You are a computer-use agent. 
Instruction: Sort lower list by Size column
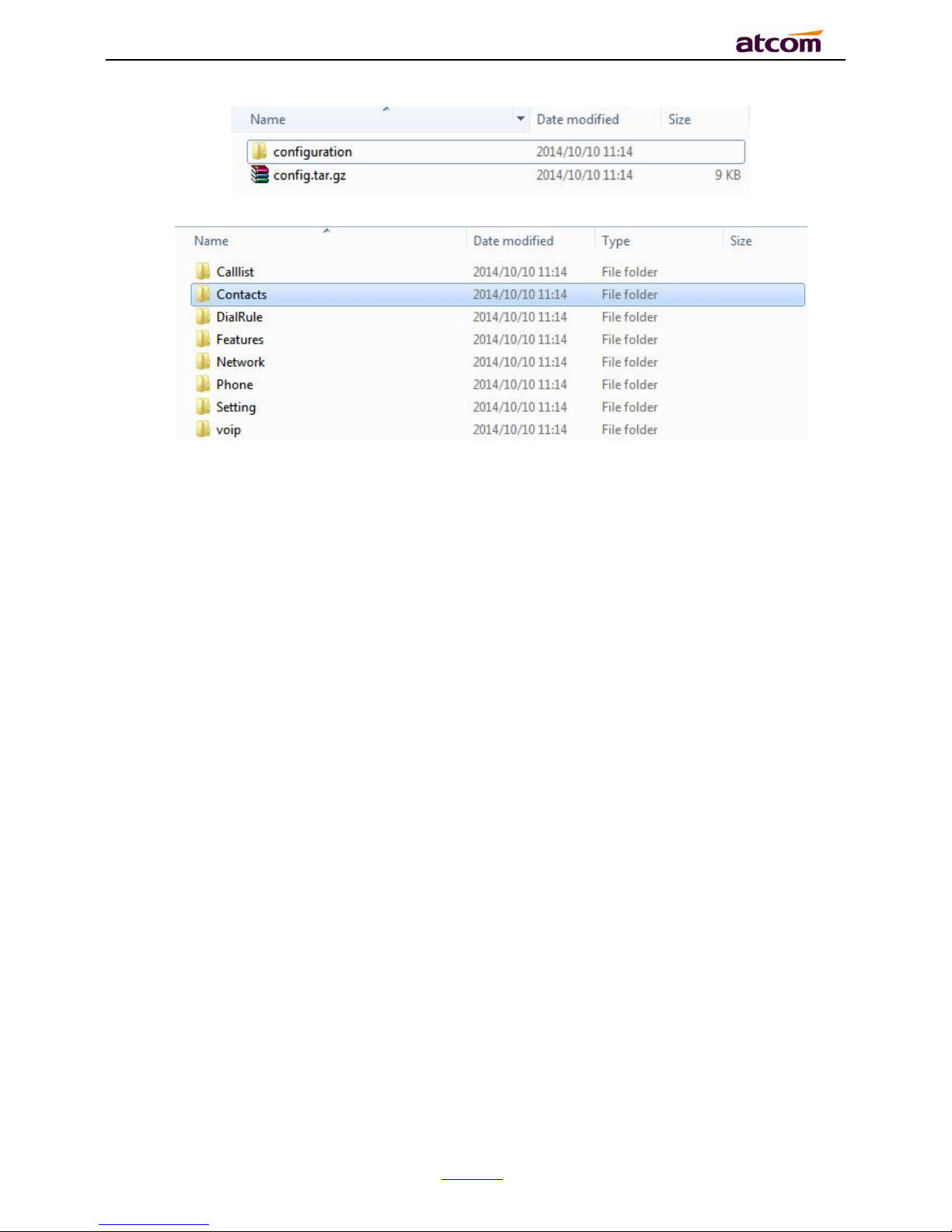[x=741, y=241]
